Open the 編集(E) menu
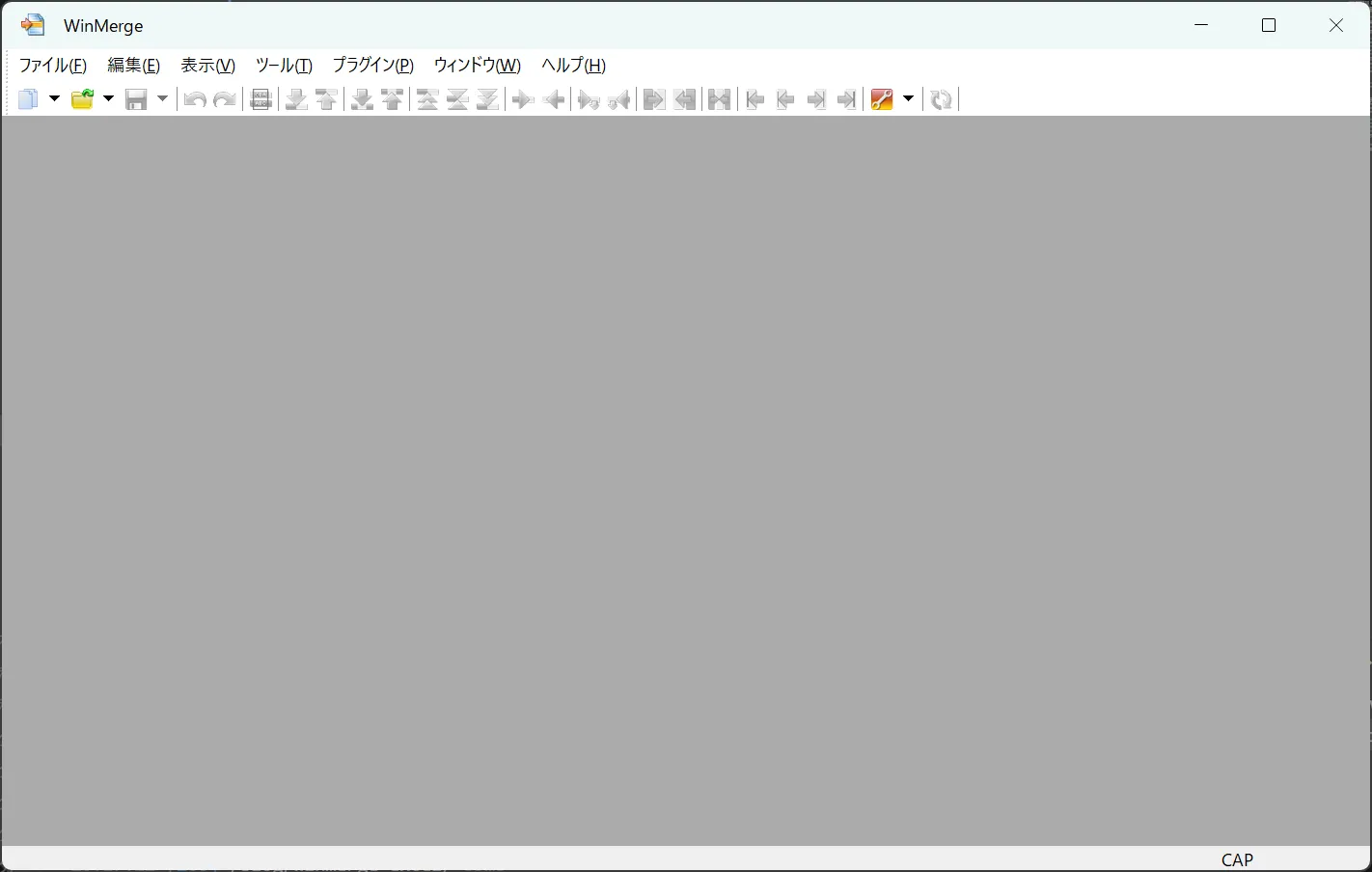 tap(134, 66)
